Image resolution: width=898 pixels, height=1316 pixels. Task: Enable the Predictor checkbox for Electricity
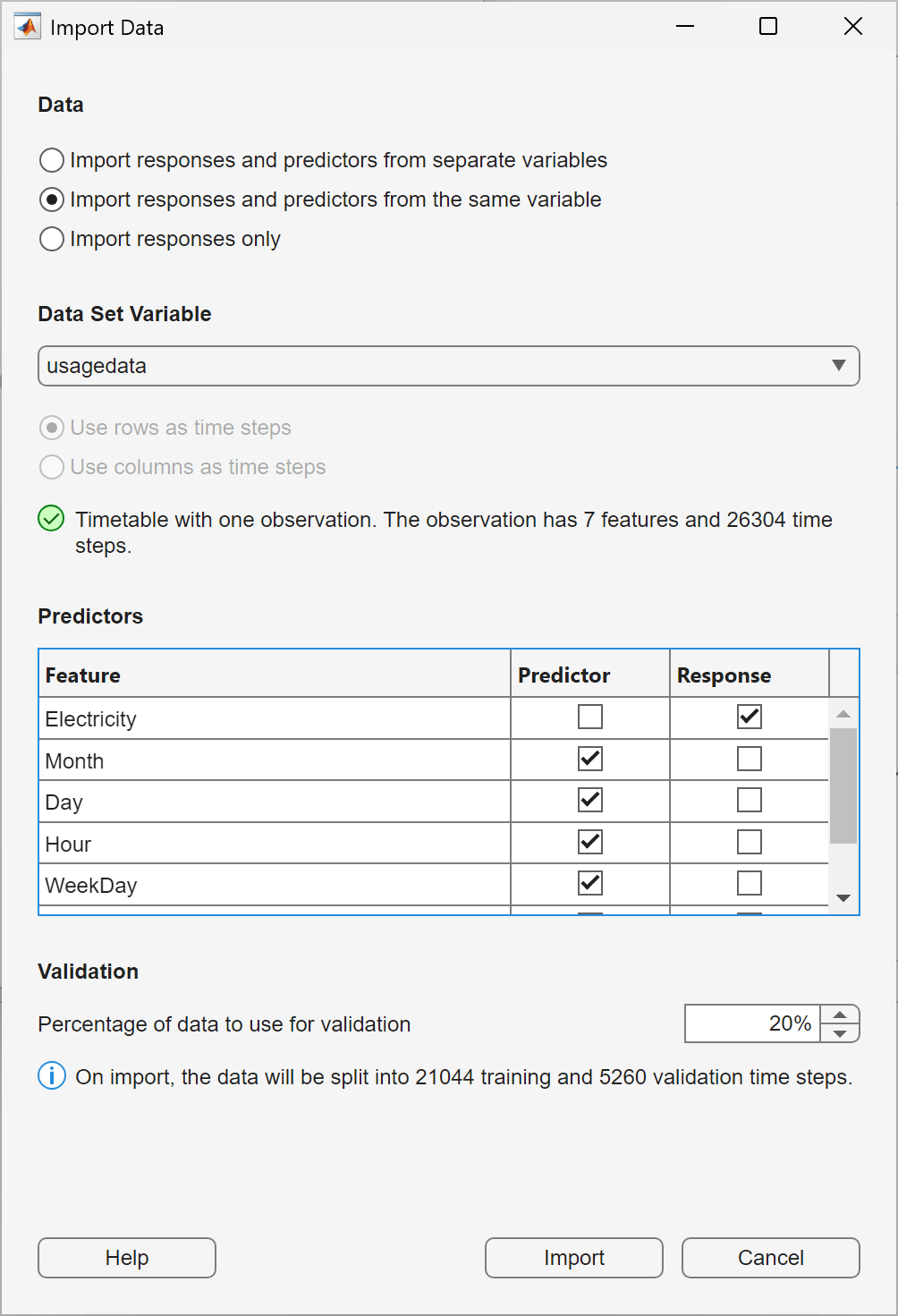589,717
